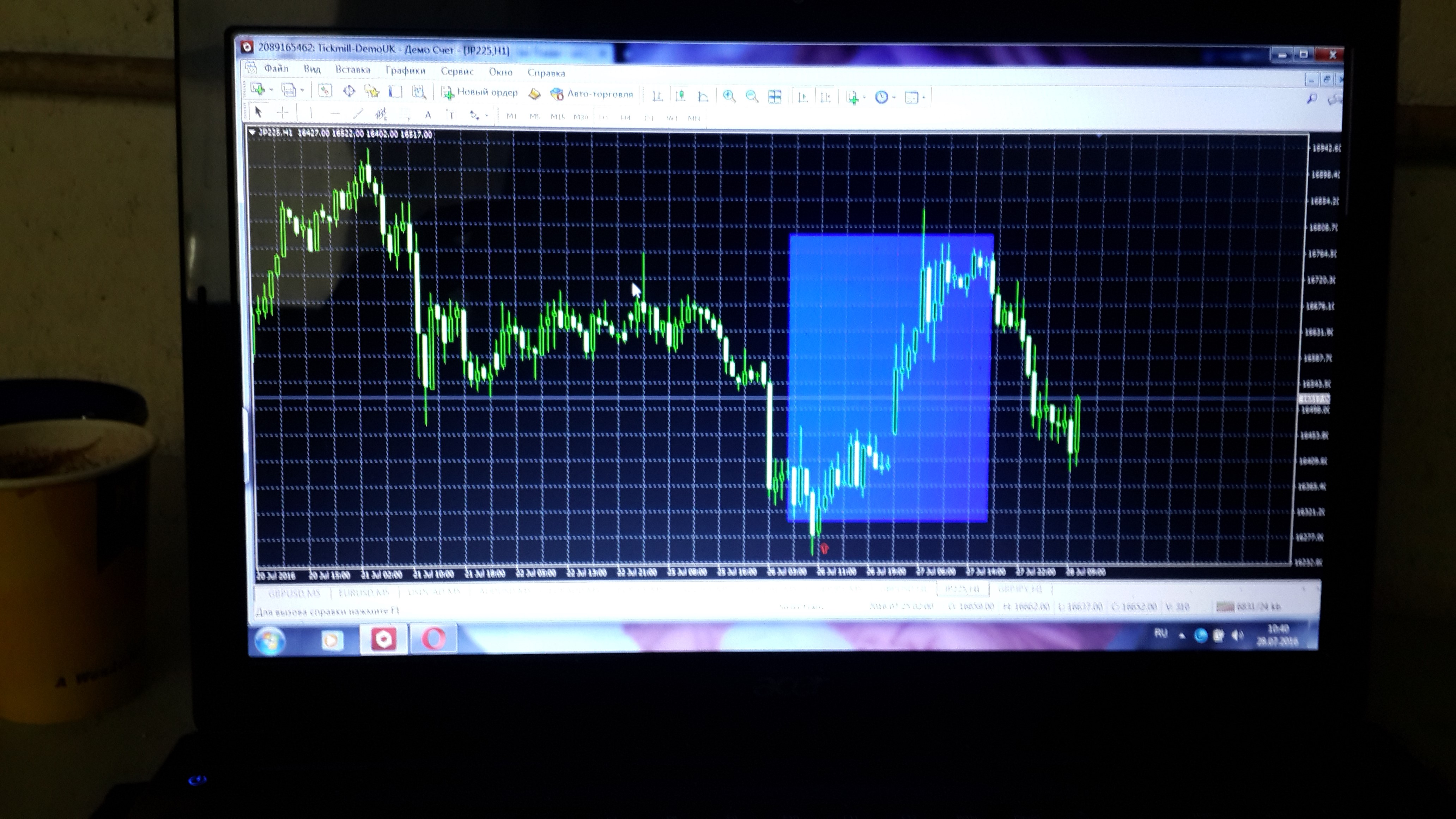
Task: Select the Equidistant Channel tool
Action: tap(381, 114)
